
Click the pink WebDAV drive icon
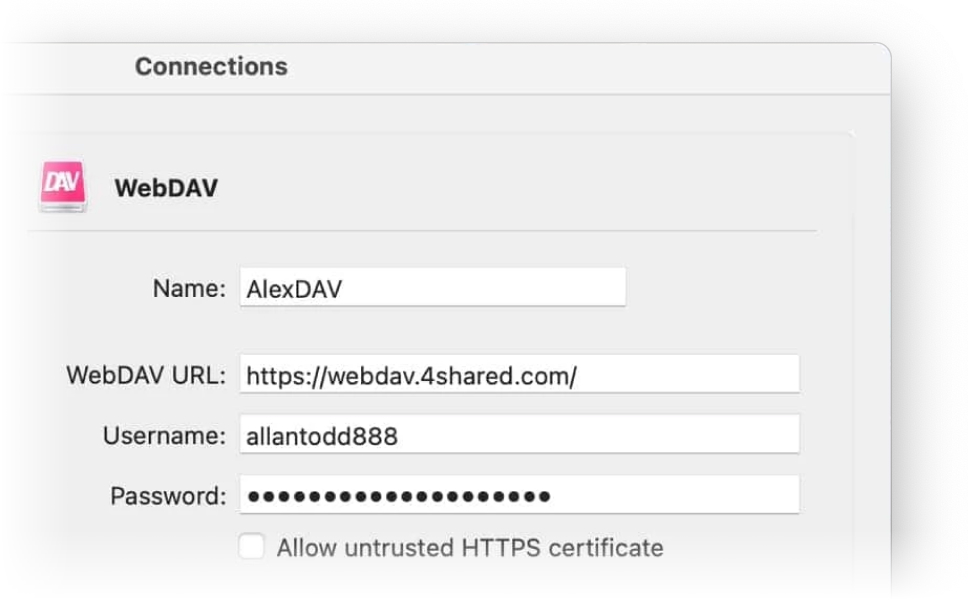tap(62, 186)
